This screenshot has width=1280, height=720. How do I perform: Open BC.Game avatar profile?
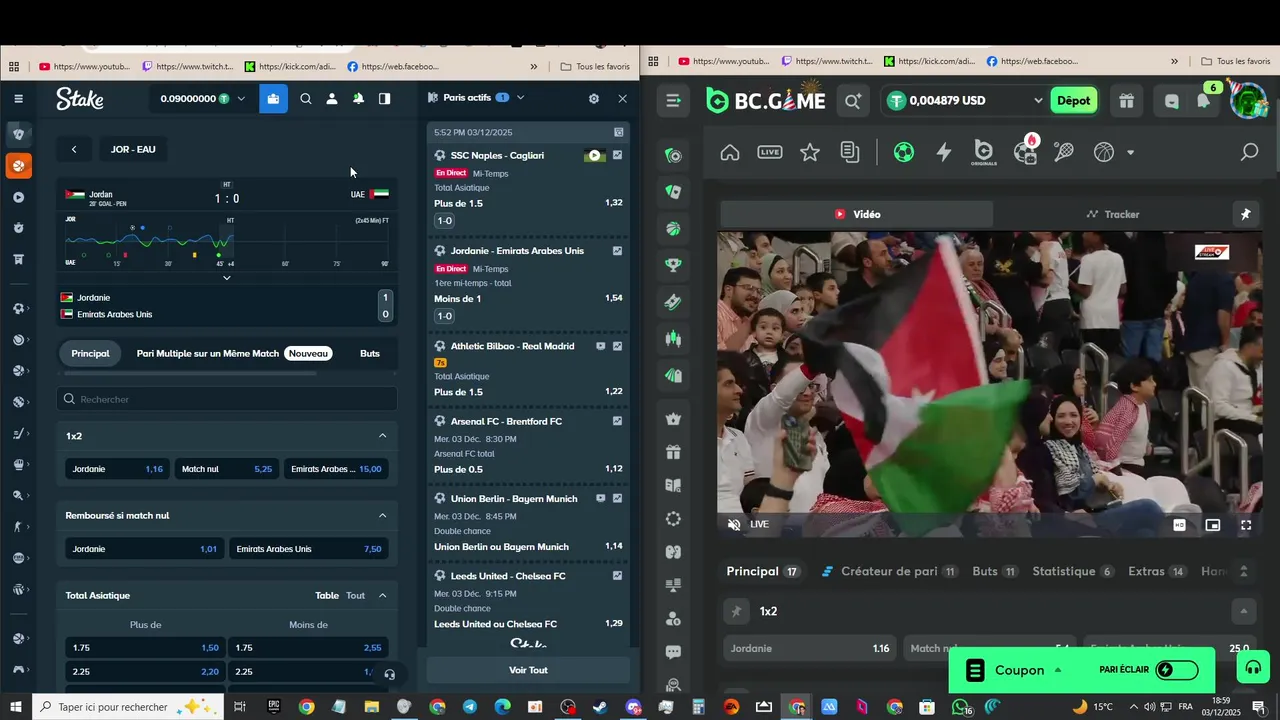point(1248,101)
